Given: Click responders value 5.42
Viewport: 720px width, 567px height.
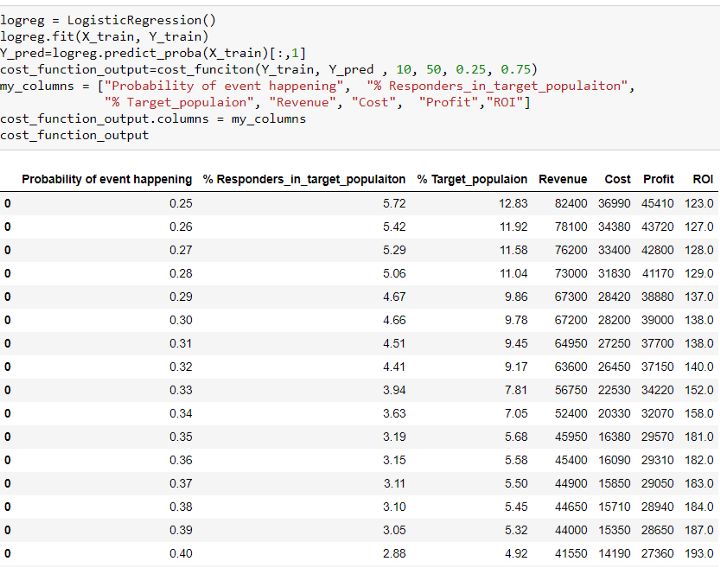Looking at the screenshot, I should pos(394,227).
